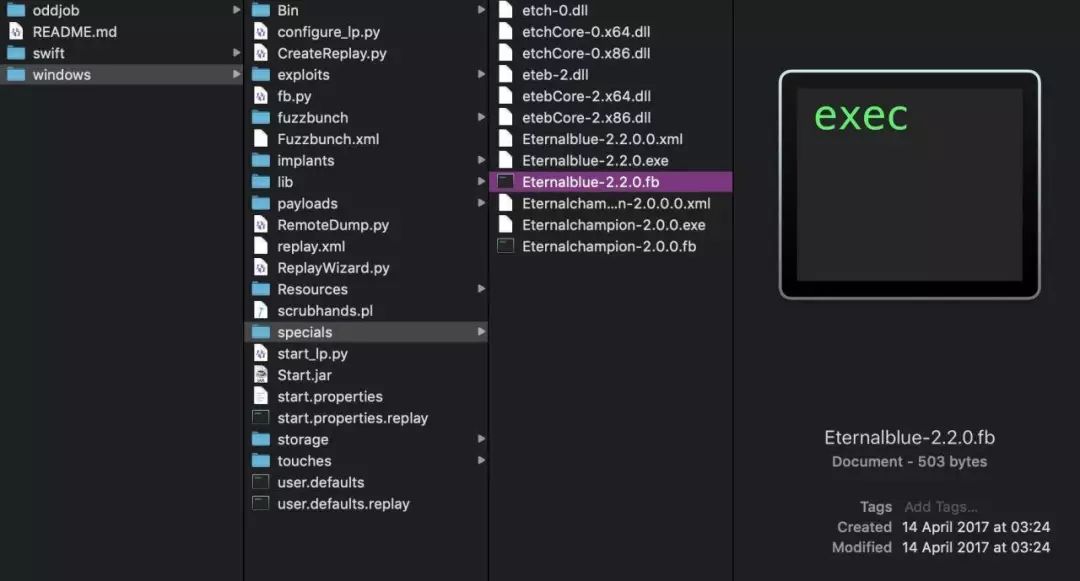This screenshot has width=1080, height=581.
Task: Click the Bin folder icon
Action: point(260,10)
